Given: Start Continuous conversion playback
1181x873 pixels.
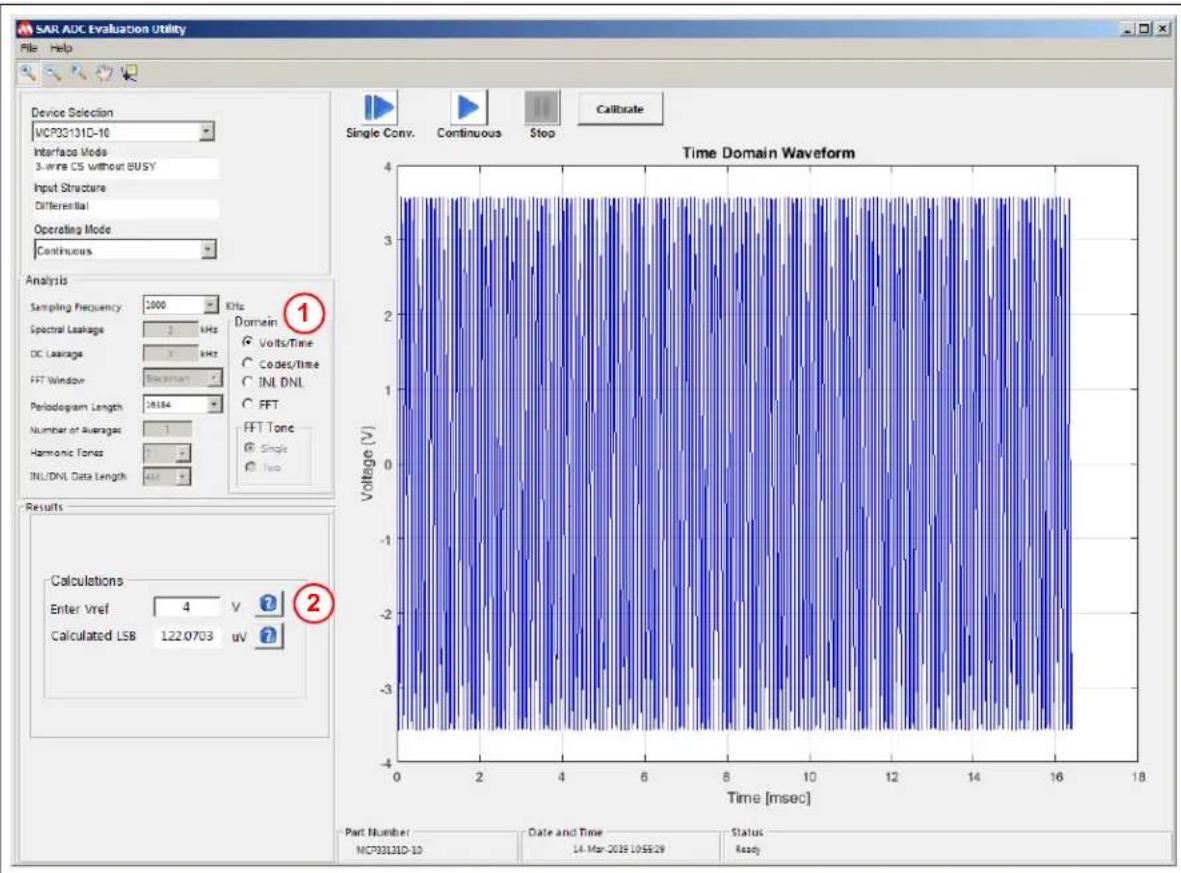Looking at the screenshot, I should tap(468, 108).
